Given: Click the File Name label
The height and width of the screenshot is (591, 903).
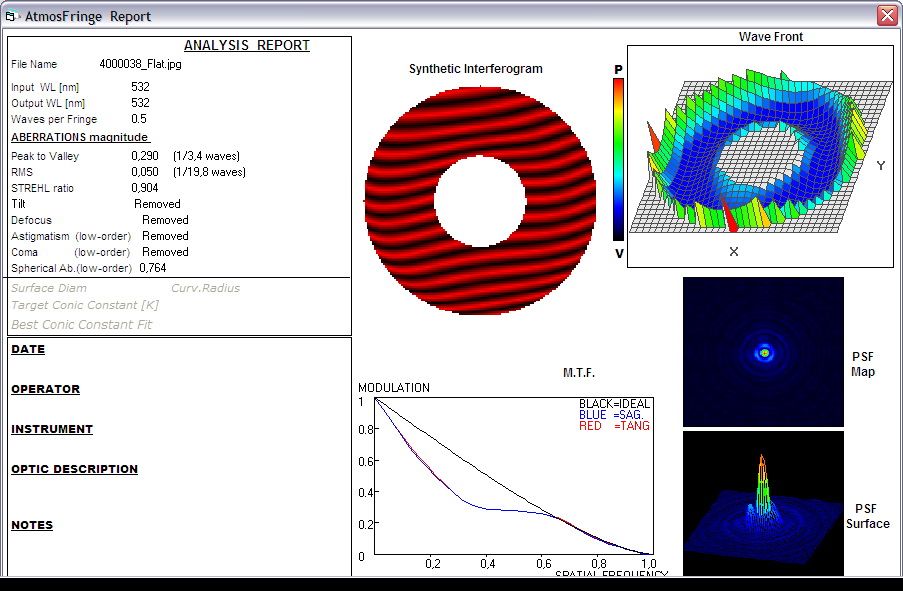Looking at the screenshot, I should [34, 64].
